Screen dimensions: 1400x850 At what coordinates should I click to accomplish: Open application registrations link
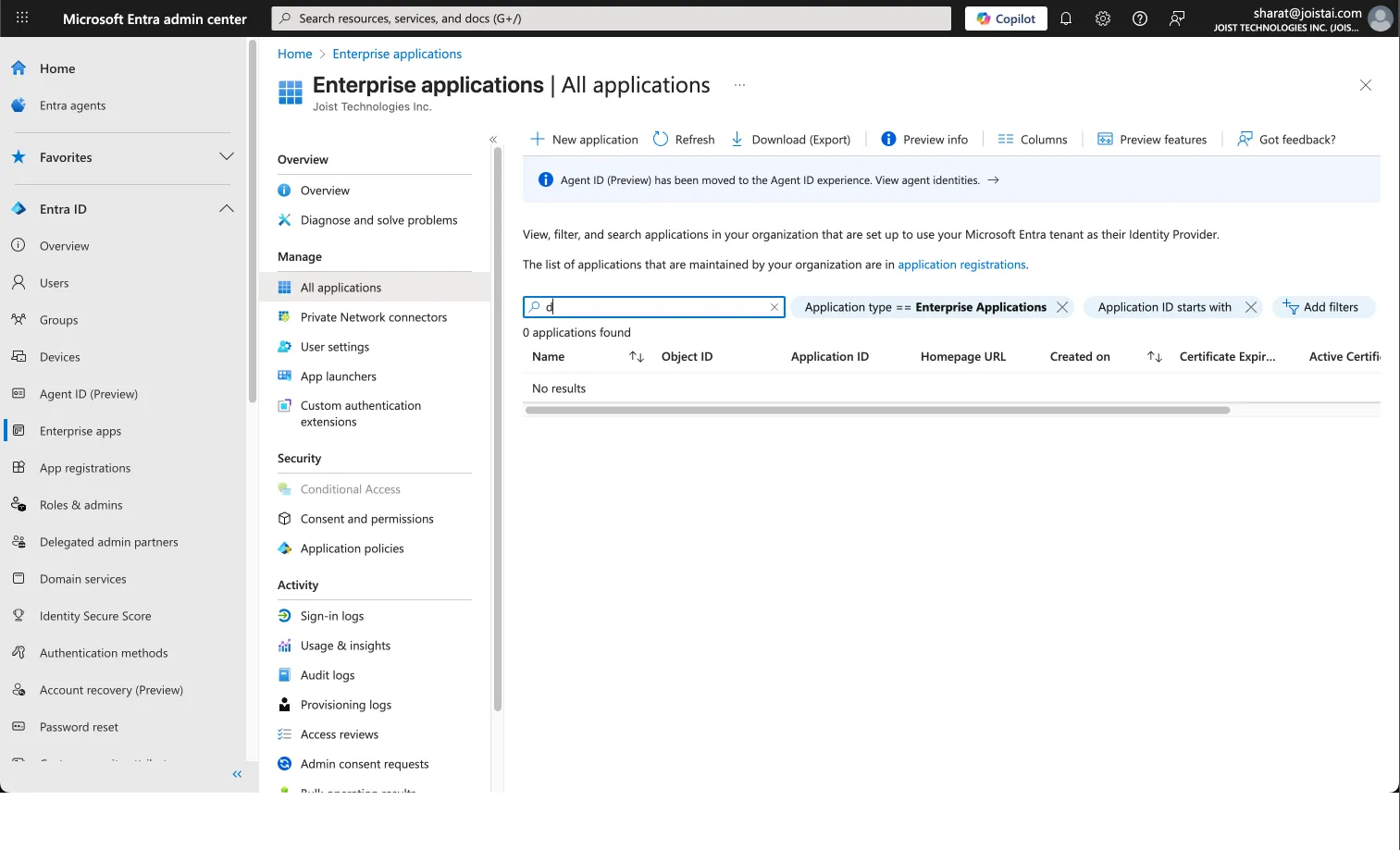961,265
